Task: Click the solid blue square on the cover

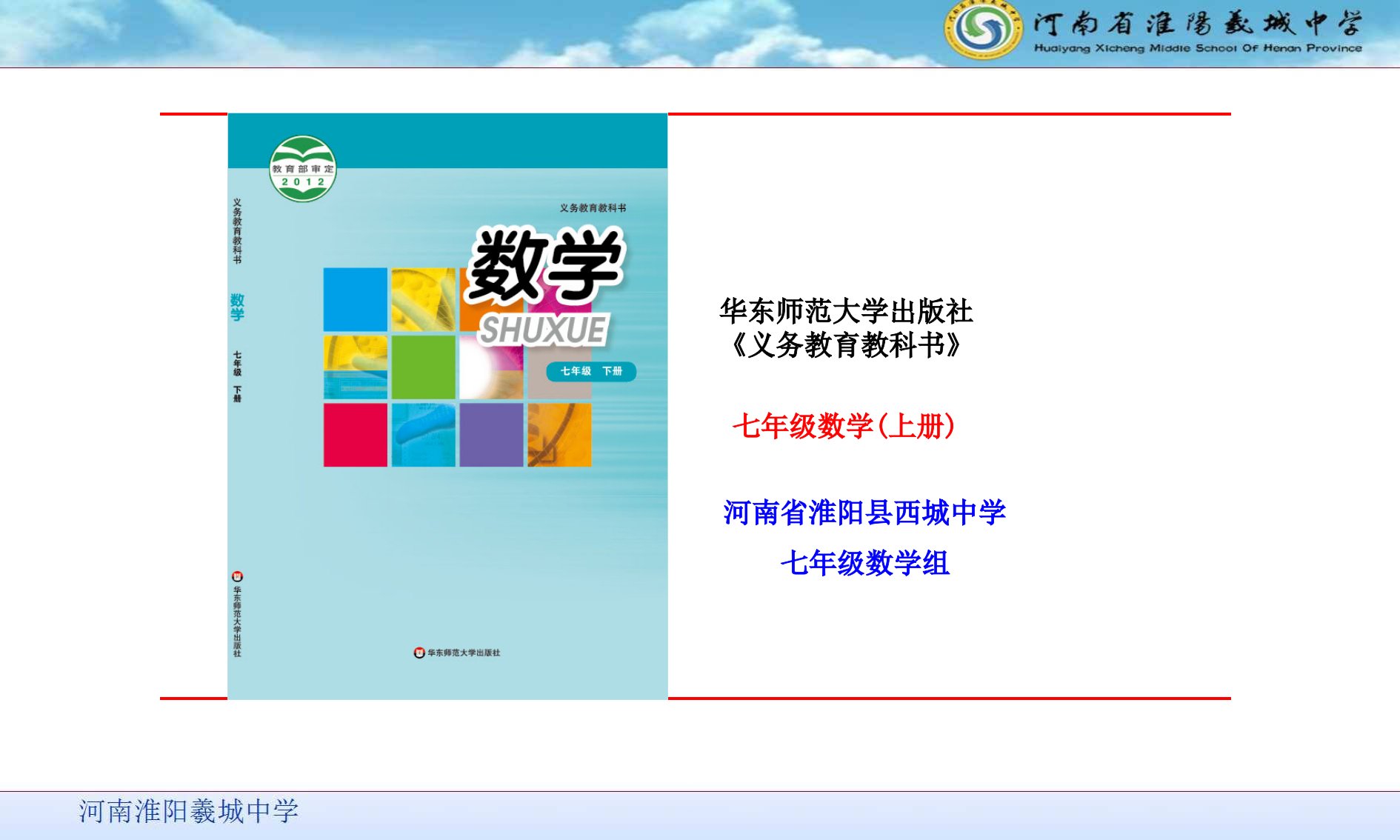Action: [x=356, y=299]
